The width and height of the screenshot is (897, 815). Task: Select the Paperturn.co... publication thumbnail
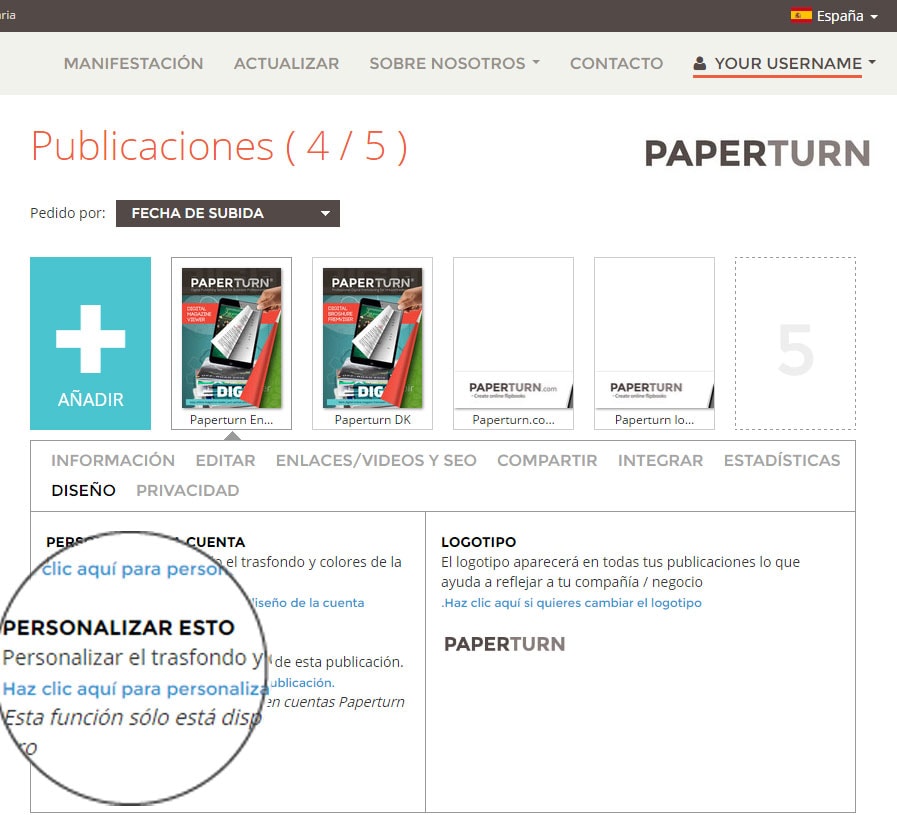513,343
